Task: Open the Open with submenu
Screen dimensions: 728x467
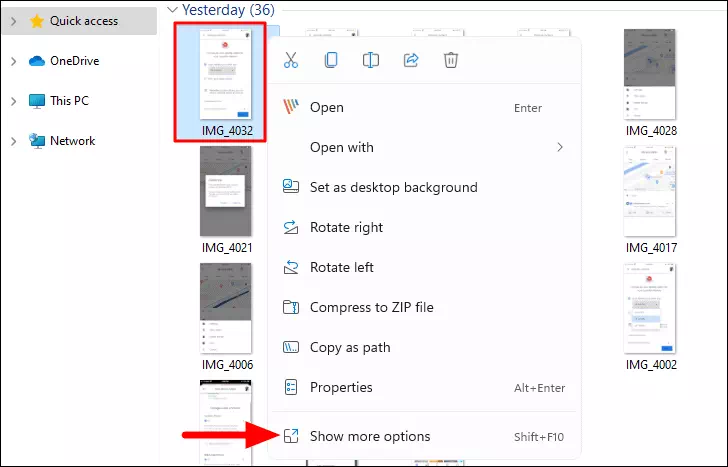Action: 423,147
